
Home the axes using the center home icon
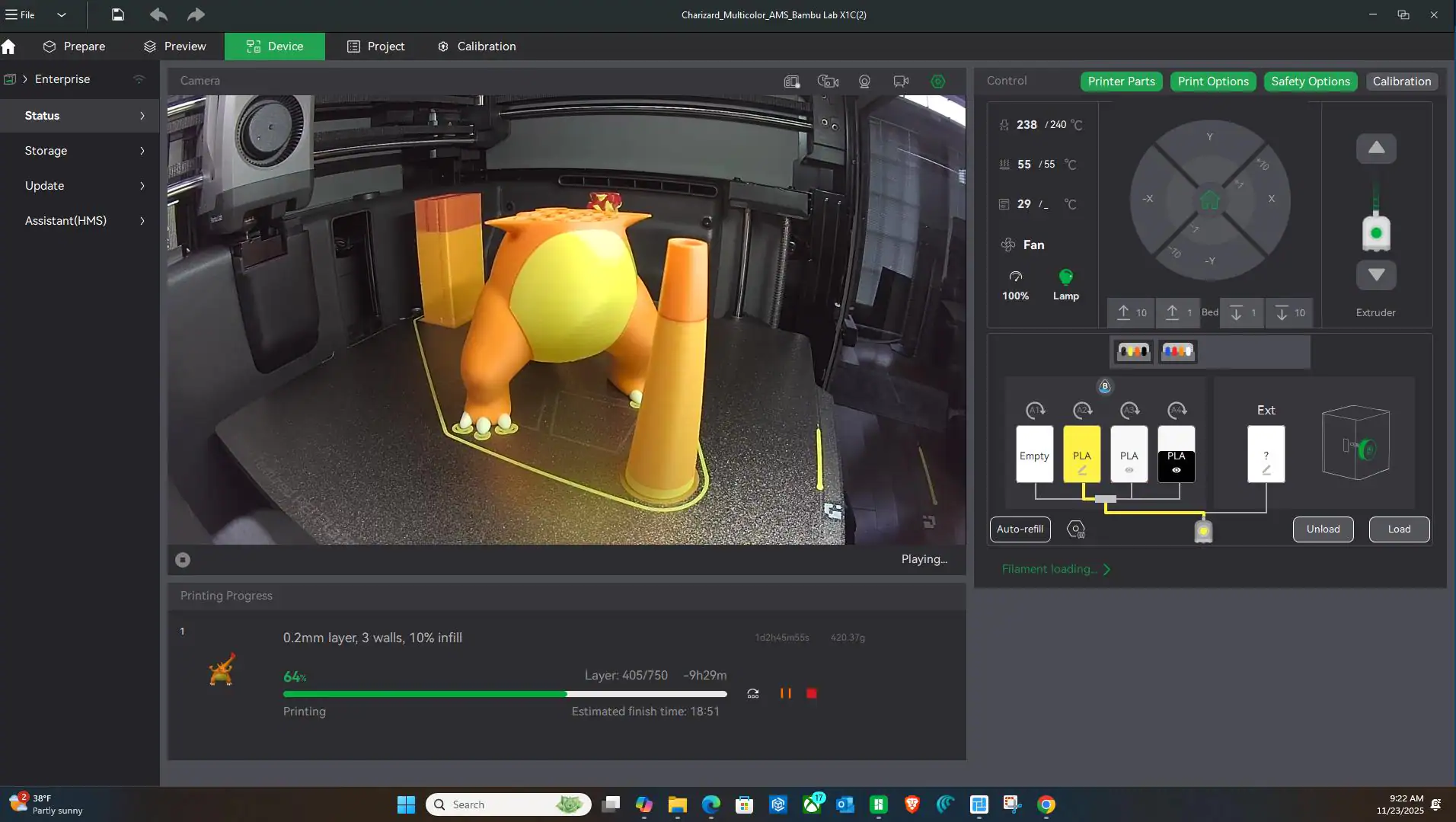pos(1209,200)
